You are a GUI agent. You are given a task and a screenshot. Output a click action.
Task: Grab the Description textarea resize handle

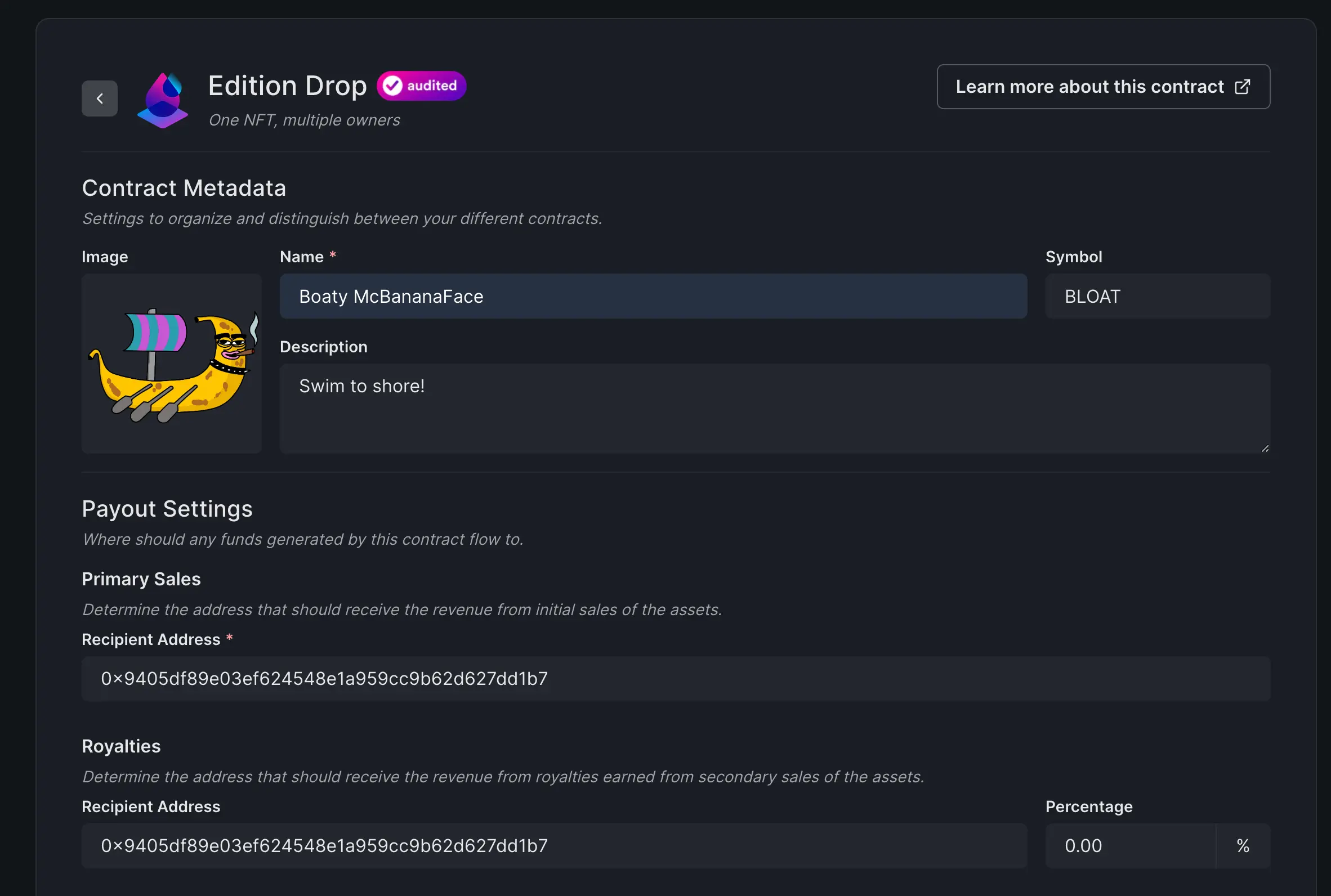click(x=1265, y=449)
